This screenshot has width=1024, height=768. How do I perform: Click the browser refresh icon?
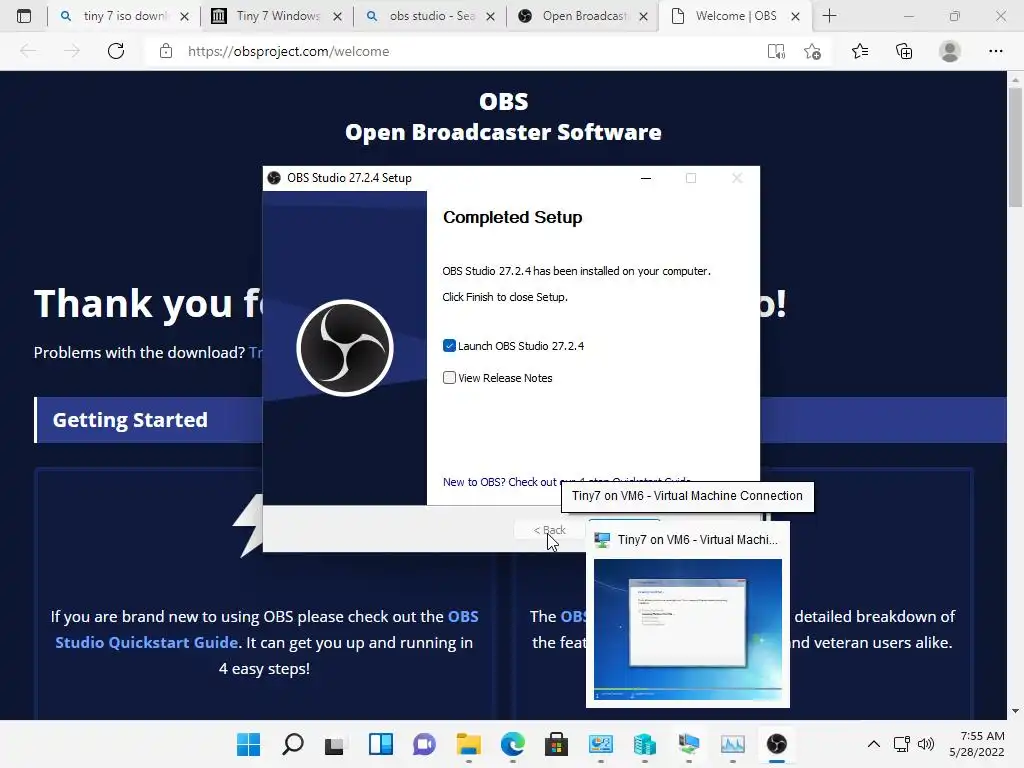pos(116,51)
